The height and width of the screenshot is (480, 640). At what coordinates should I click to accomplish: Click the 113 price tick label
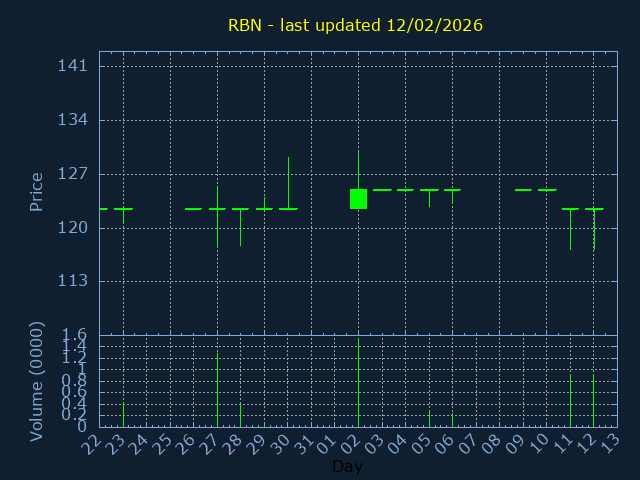point(73,281)
